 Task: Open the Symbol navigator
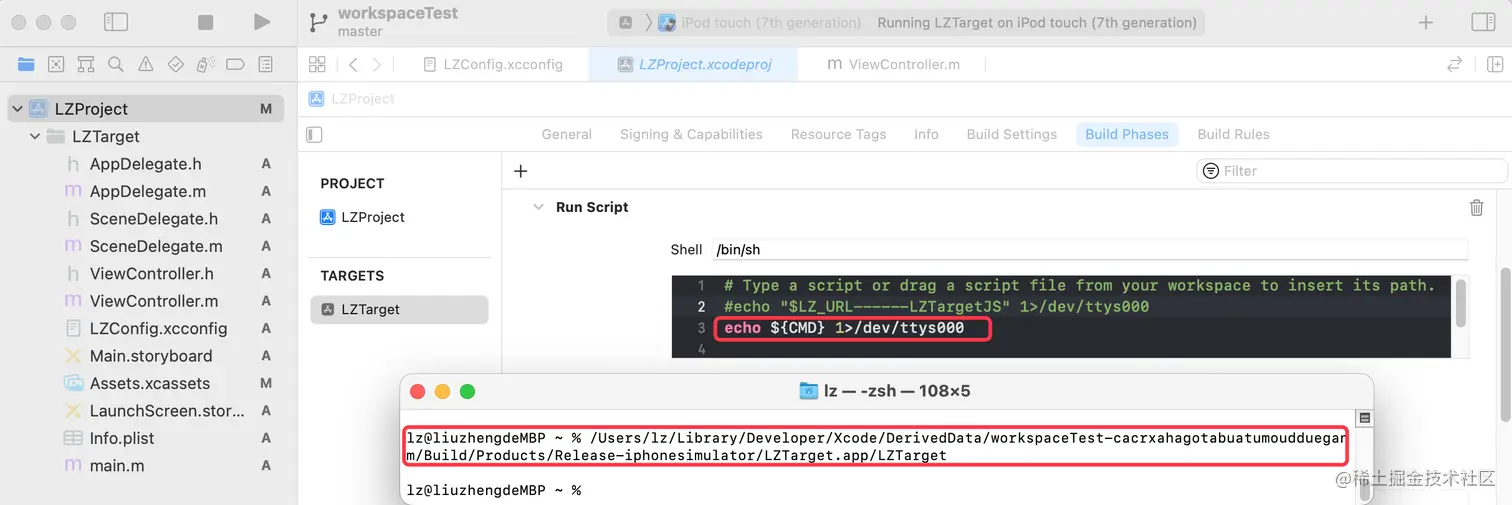pos(86,64)
